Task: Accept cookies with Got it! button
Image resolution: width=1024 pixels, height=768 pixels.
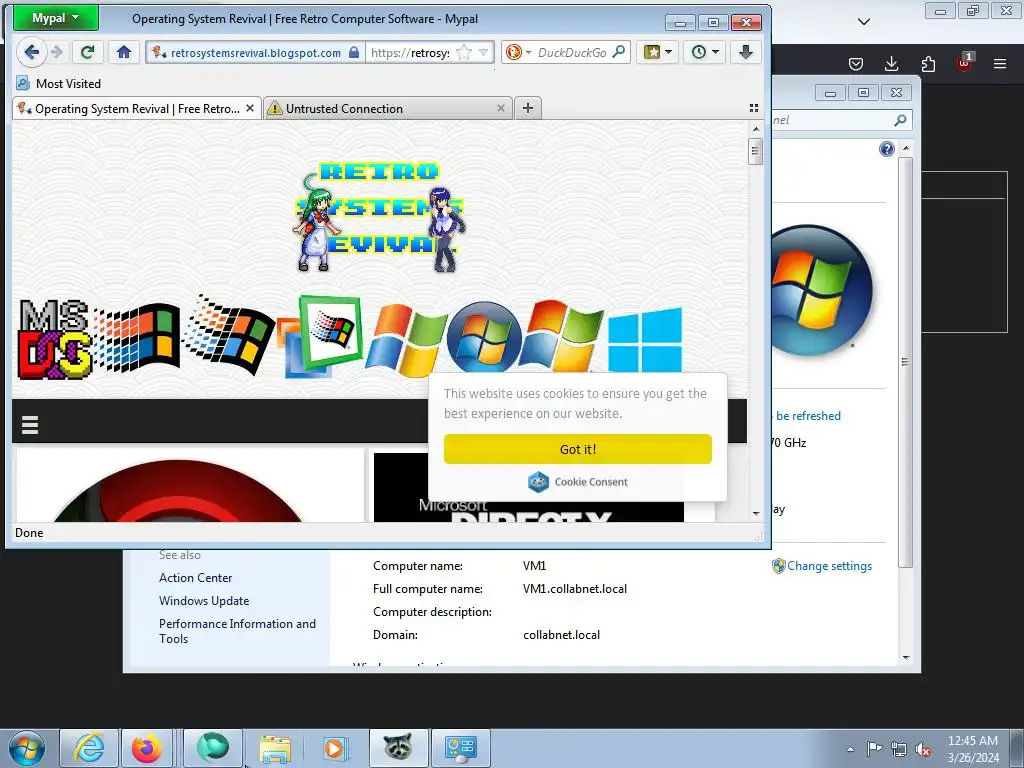Action: [x=578, y=449]
